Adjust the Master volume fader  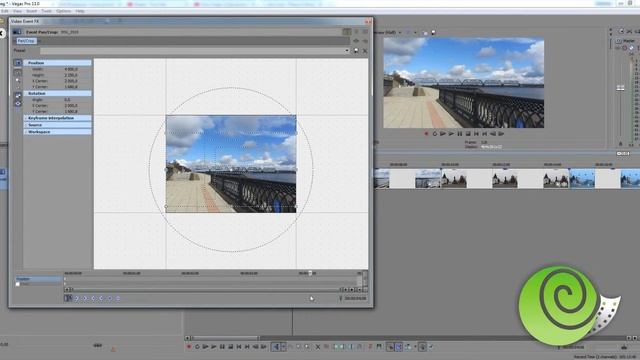620,88
